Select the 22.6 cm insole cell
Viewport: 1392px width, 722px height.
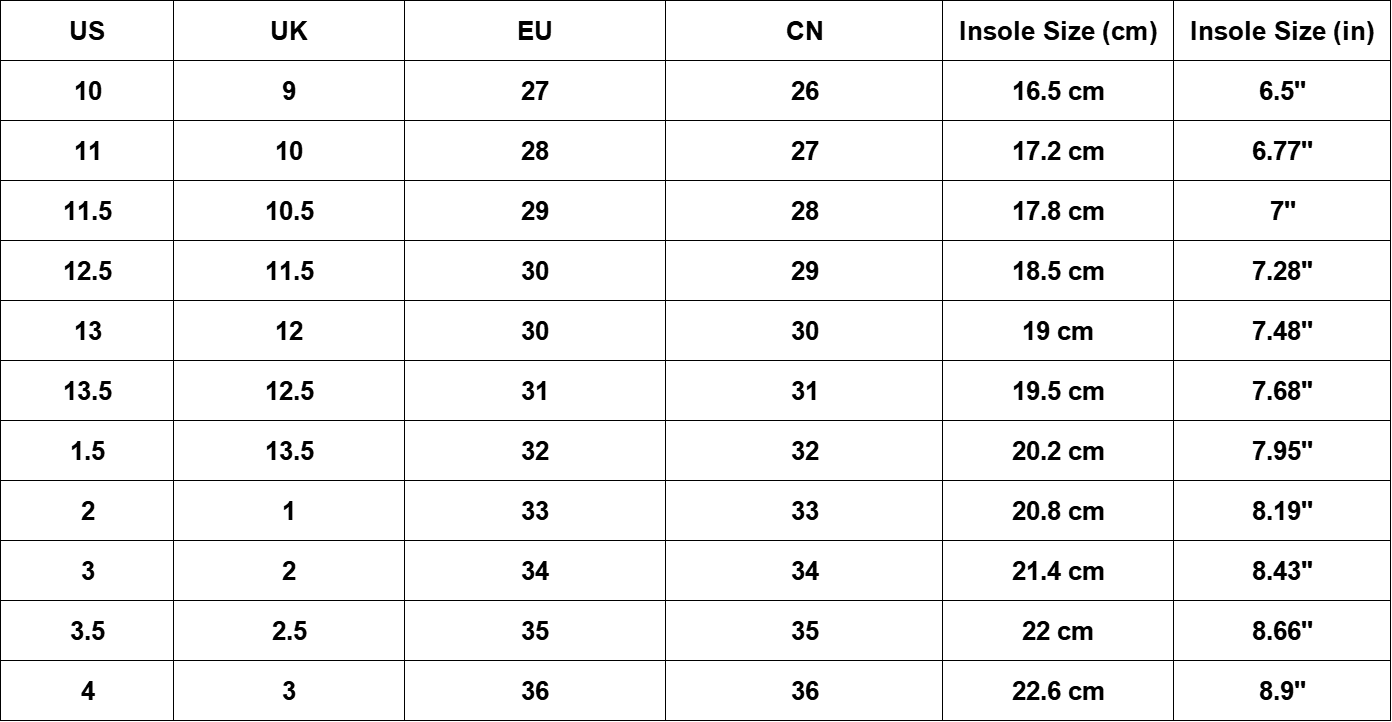[x=1058, y=691]
